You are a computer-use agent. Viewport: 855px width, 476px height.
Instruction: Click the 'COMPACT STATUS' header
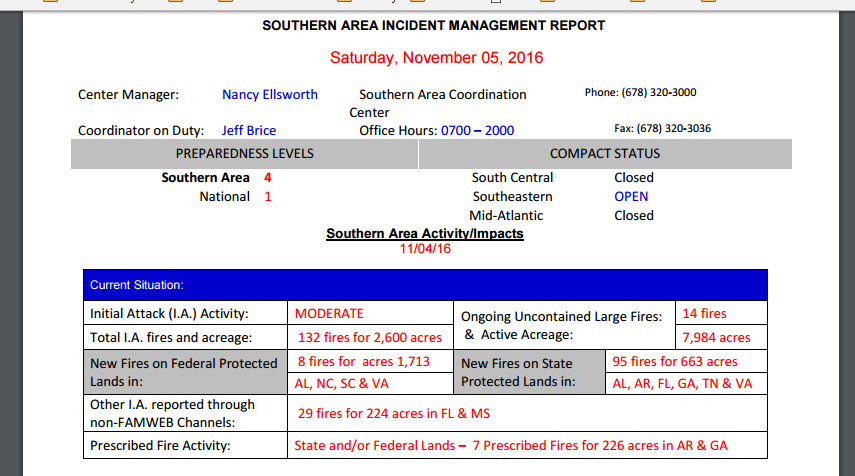tap(605, 154)
